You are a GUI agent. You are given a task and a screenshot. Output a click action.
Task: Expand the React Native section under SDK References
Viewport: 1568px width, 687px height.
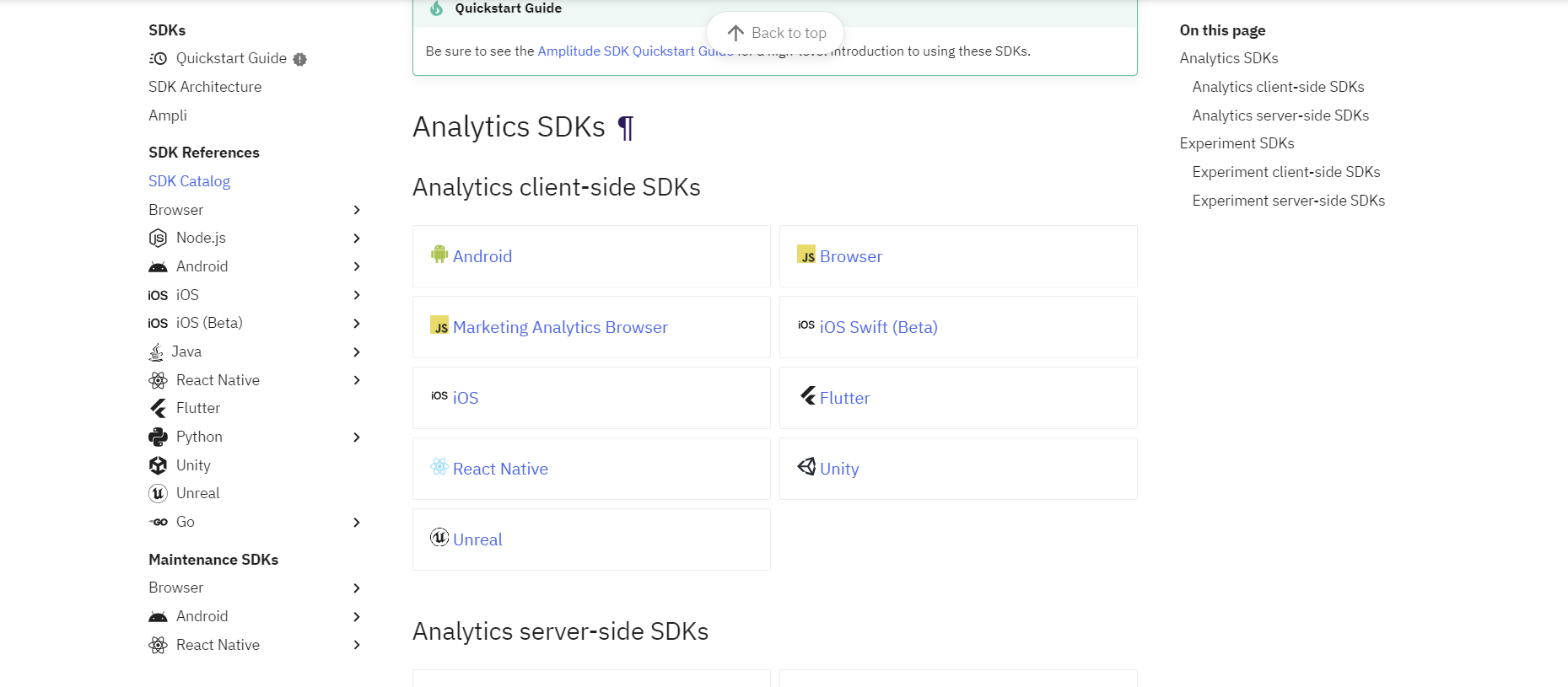click(x=357, y=380)
